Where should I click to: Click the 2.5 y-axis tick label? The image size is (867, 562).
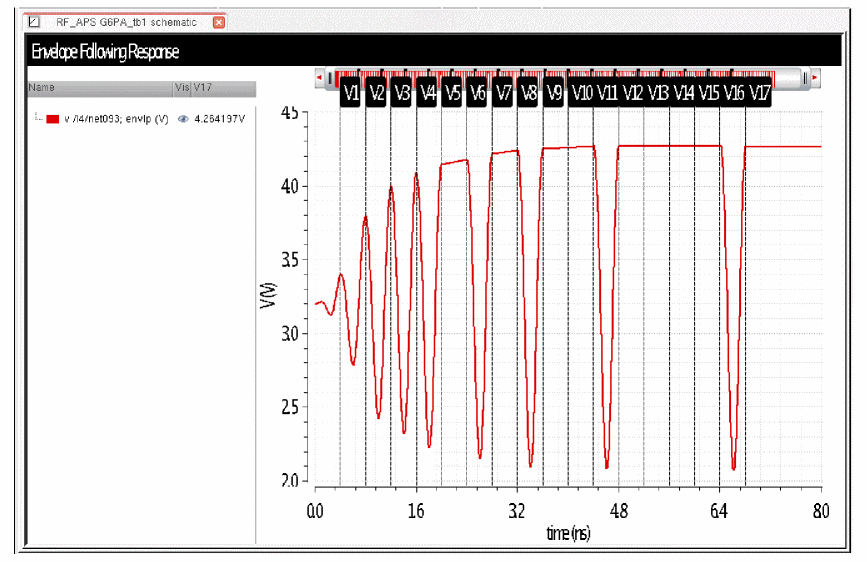(290, 407)
